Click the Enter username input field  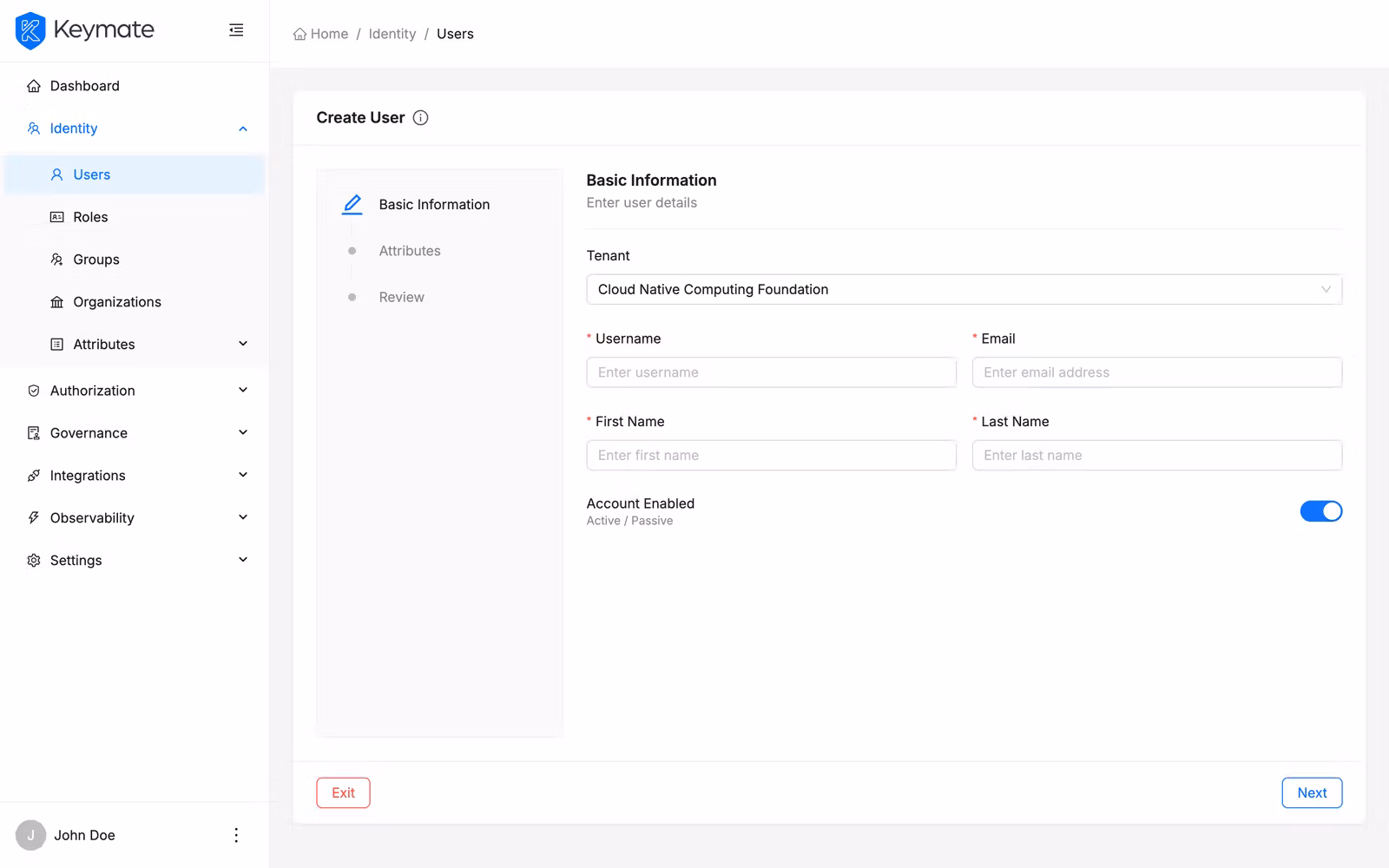(x=771, y=372)
